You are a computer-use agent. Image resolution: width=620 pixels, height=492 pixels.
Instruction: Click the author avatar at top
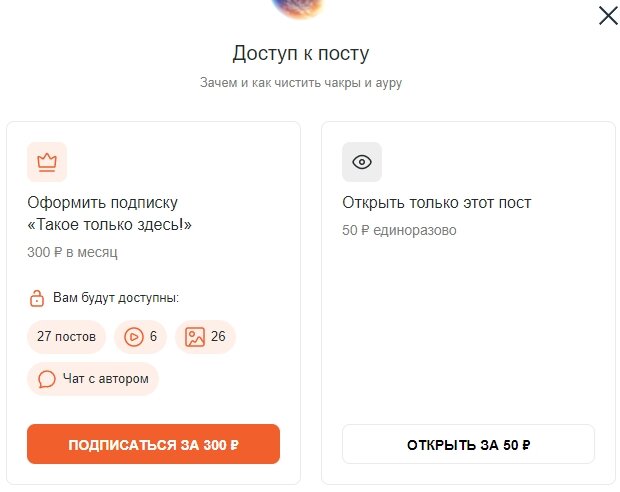[299, 7]
